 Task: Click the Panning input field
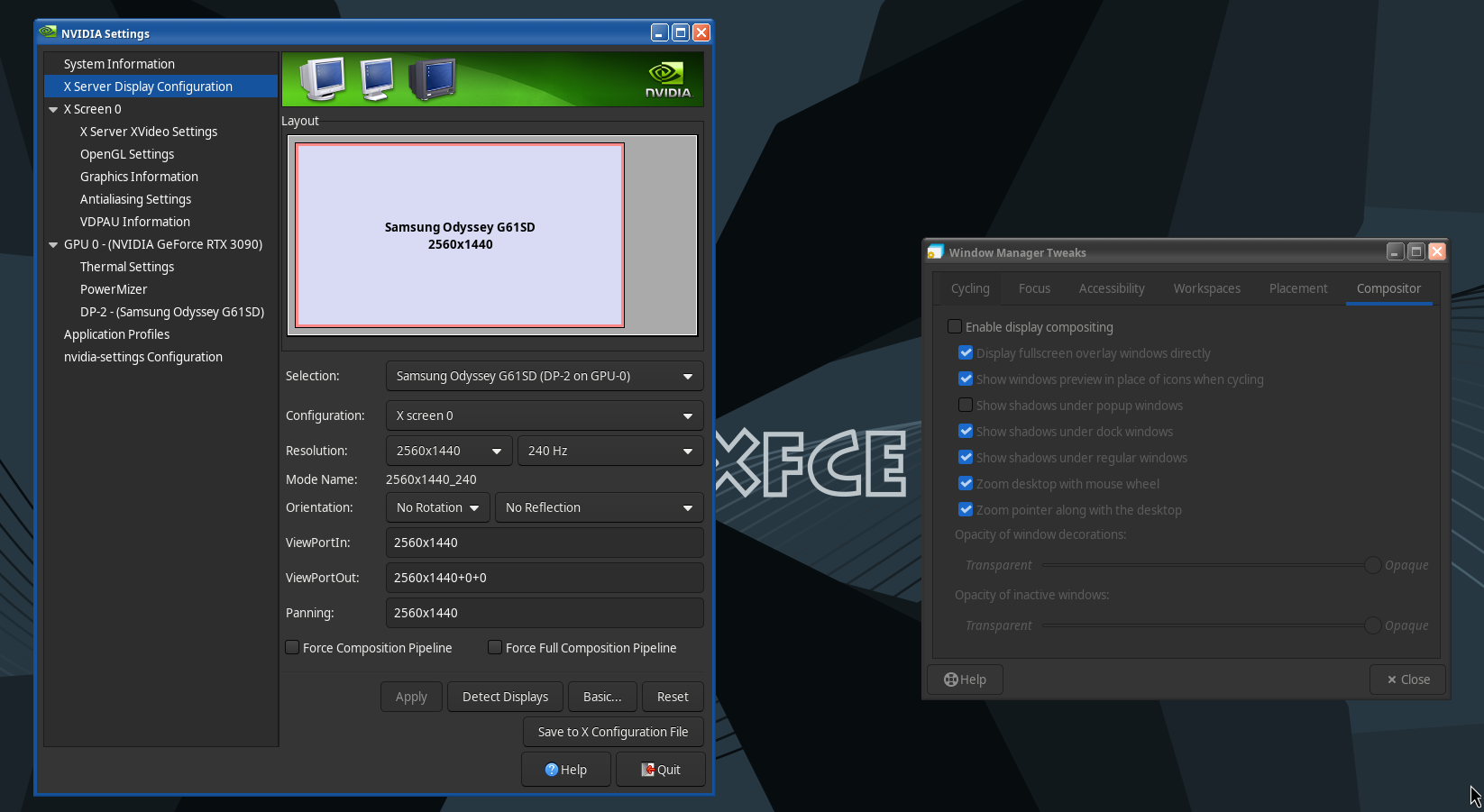pyautogui.click(x=545, y=613)
